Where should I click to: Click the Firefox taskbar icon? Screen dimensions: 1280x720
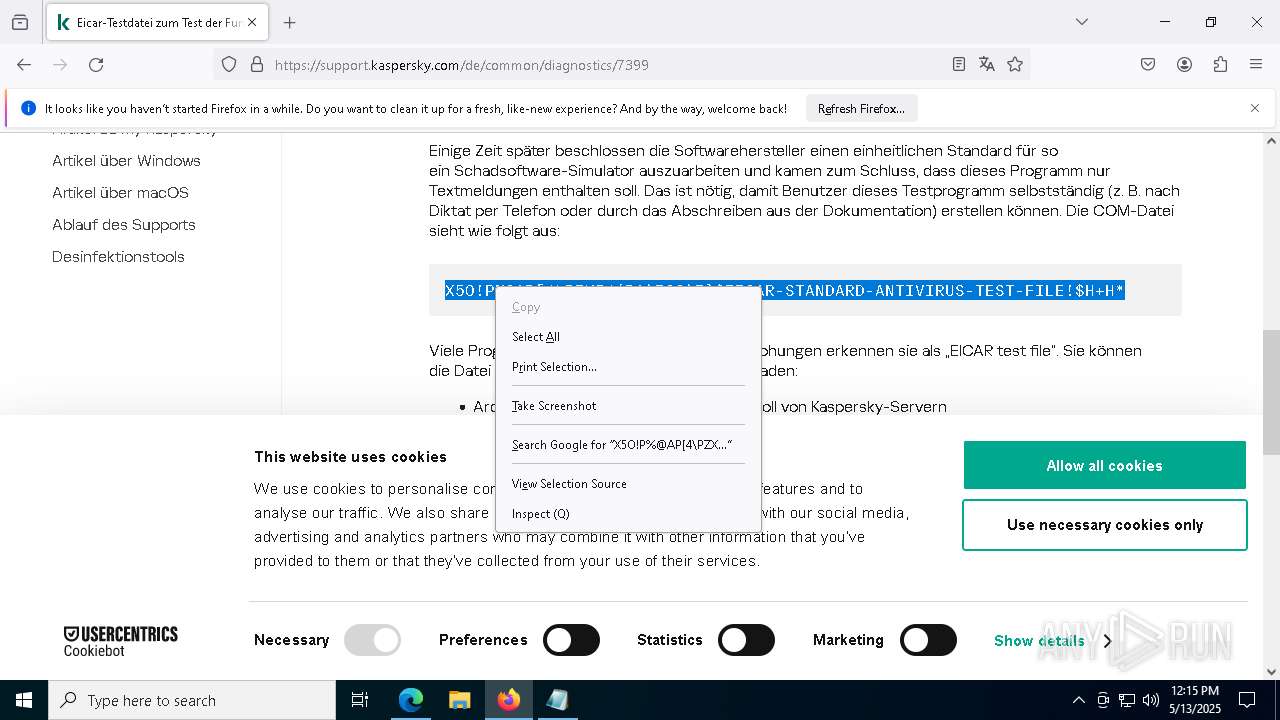click(x=508, y=700)
